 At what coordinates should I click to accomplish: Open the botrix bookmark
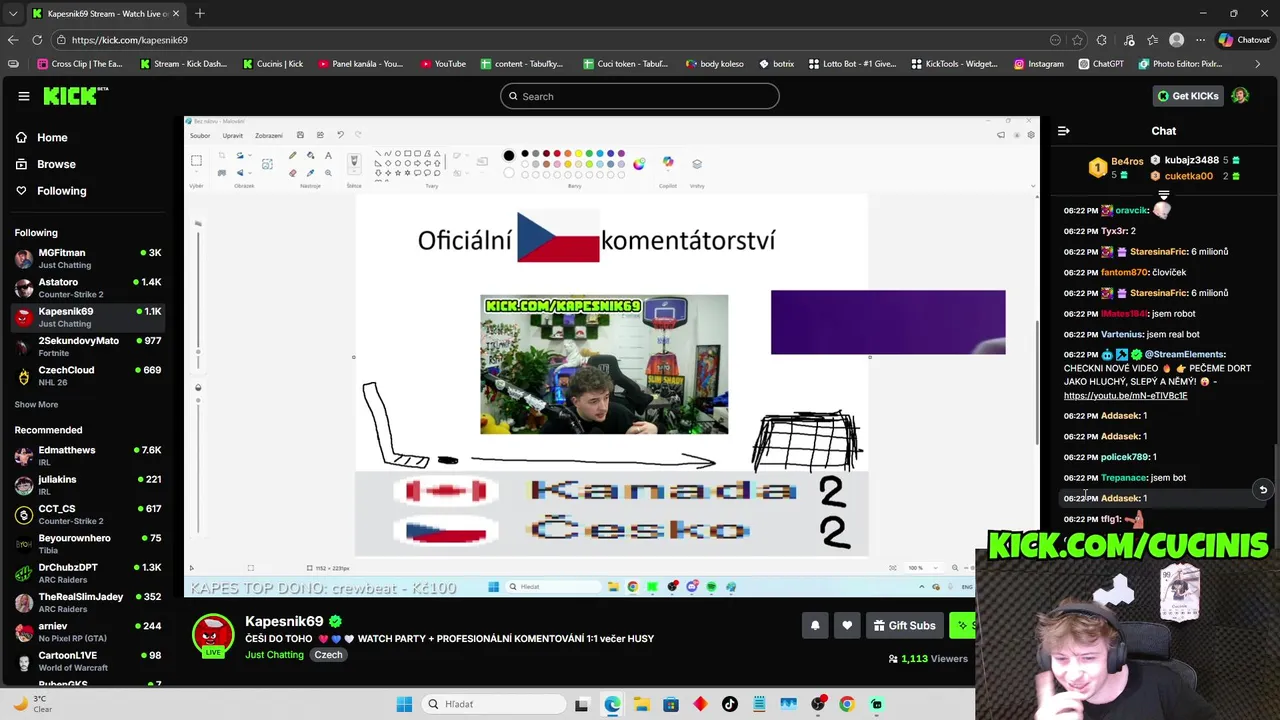pos(776,64)
